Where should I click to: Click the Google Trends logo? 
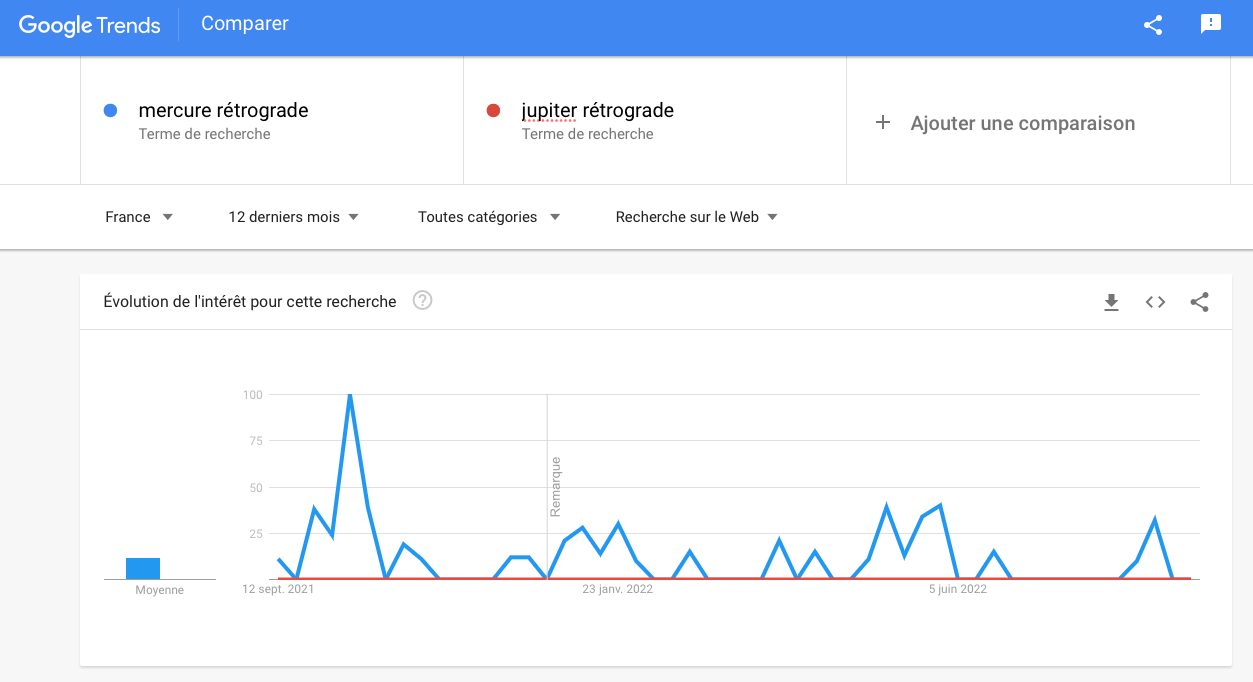tap(90, 26)
